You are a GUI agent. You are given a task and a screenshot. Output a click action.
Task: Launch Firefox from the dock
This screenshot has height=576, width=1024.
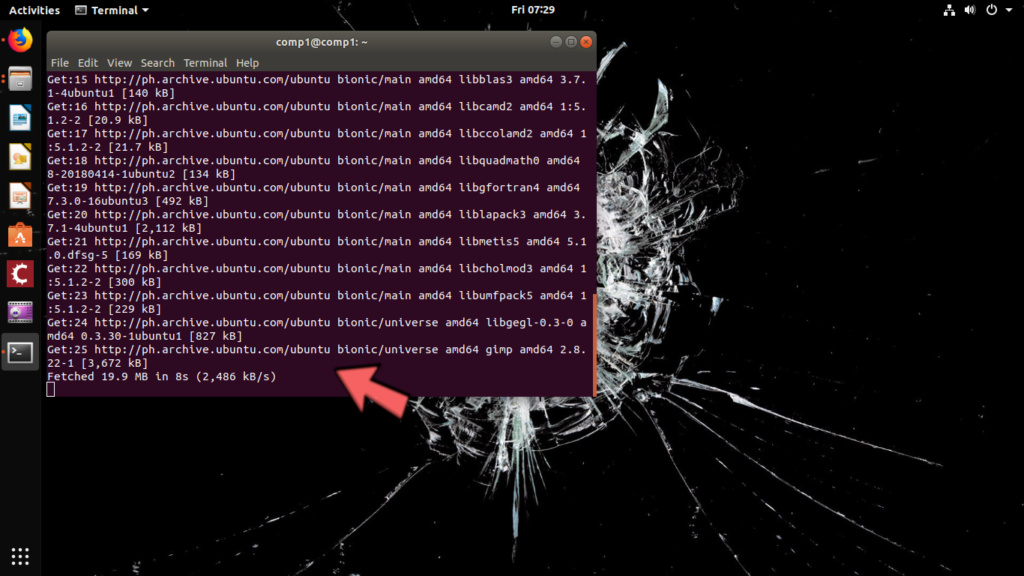[x=20, y=40]
